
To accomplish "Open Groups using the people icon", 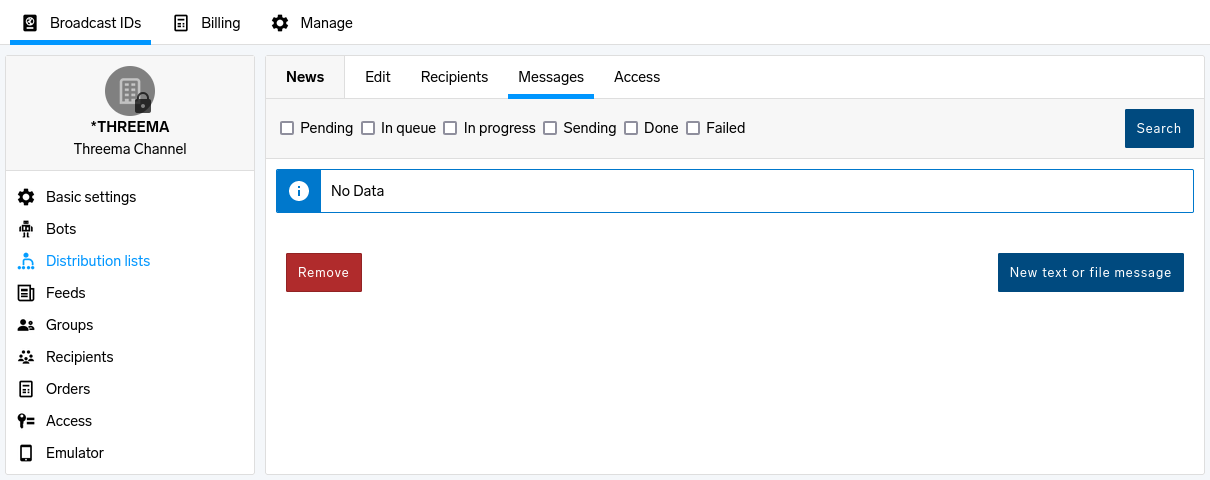I will pos(26,325).
